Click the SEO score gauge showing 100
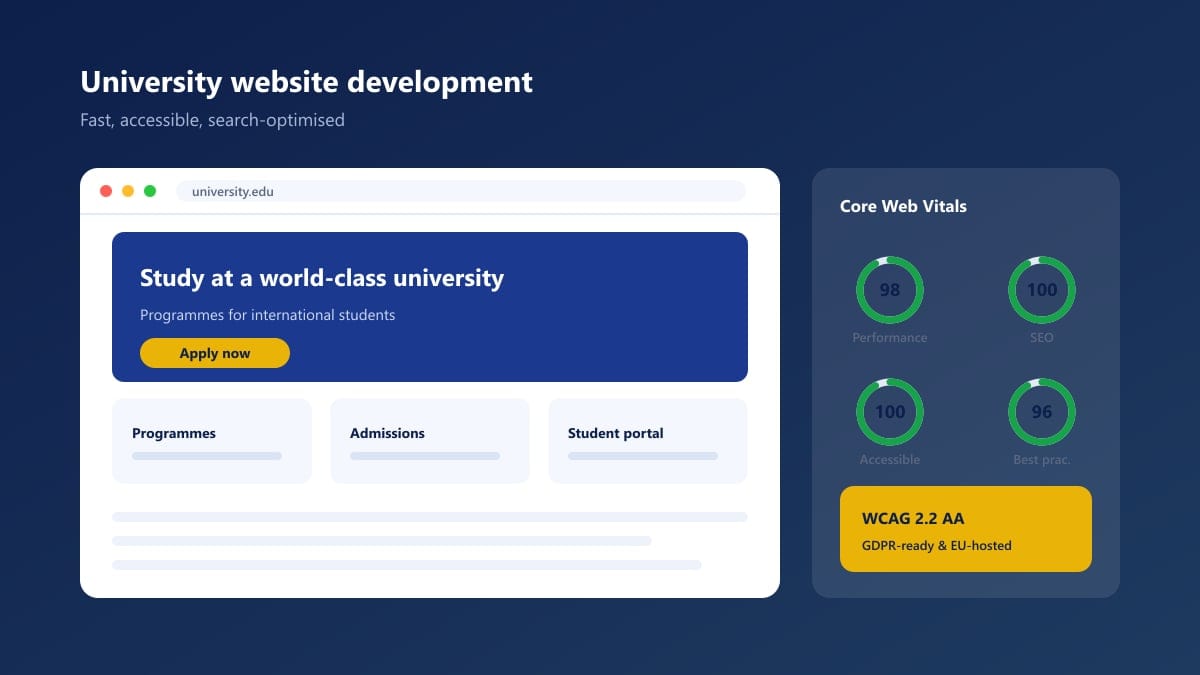The width and height of the screenshot is (1200, 675). [x=1042, y=290]
